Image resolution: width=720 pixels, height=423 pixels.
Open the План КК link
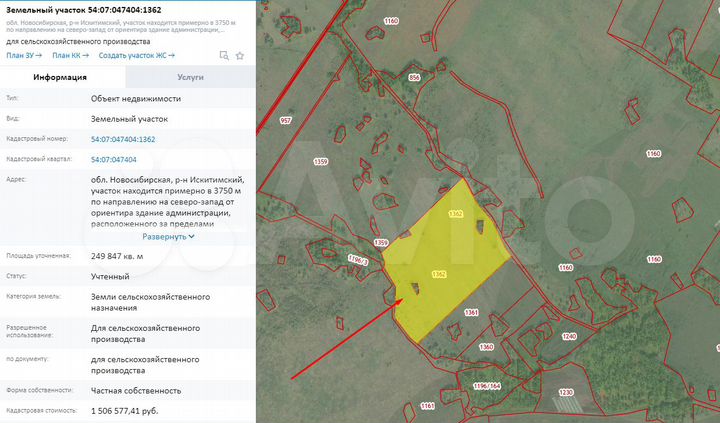tap(71, 55)
